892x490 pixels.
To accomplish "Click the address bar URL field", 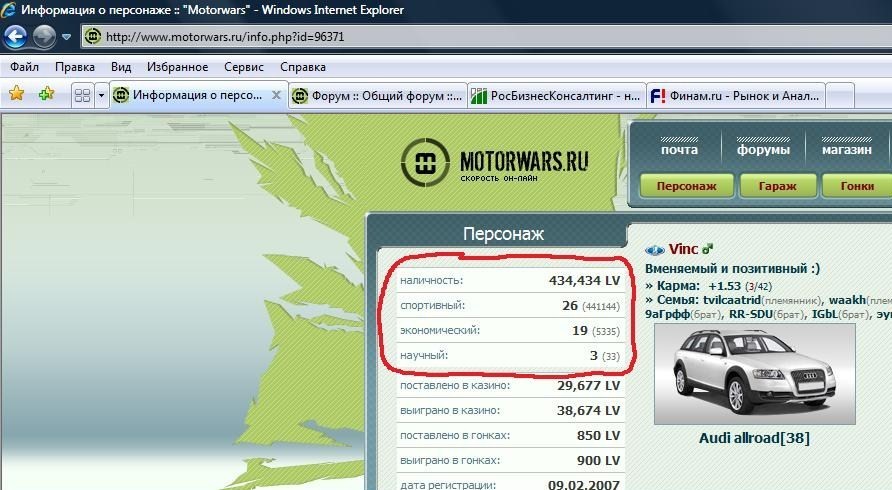I will [x=486, y=37].
